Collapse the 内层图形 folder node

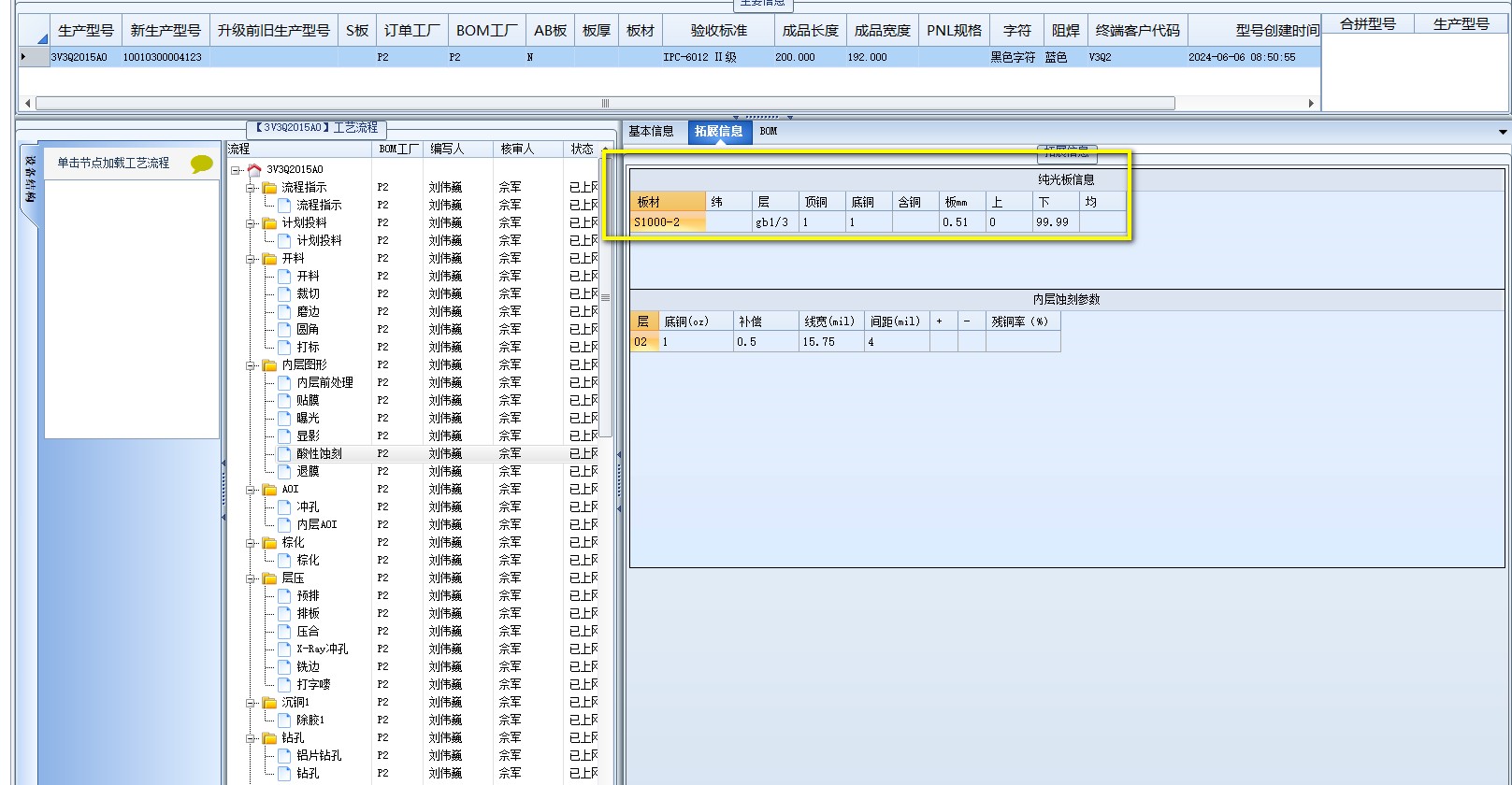point(252,365)
